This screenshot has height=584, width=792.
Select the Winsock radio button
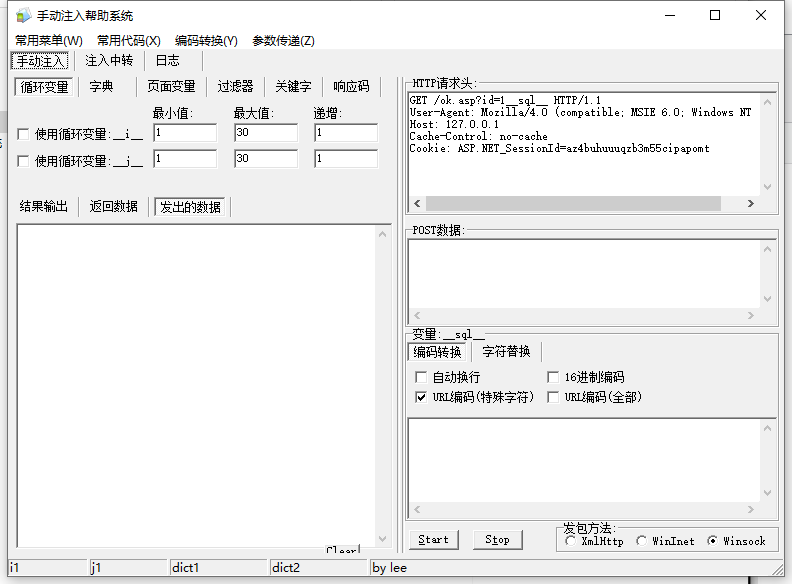tap(712, 541)
